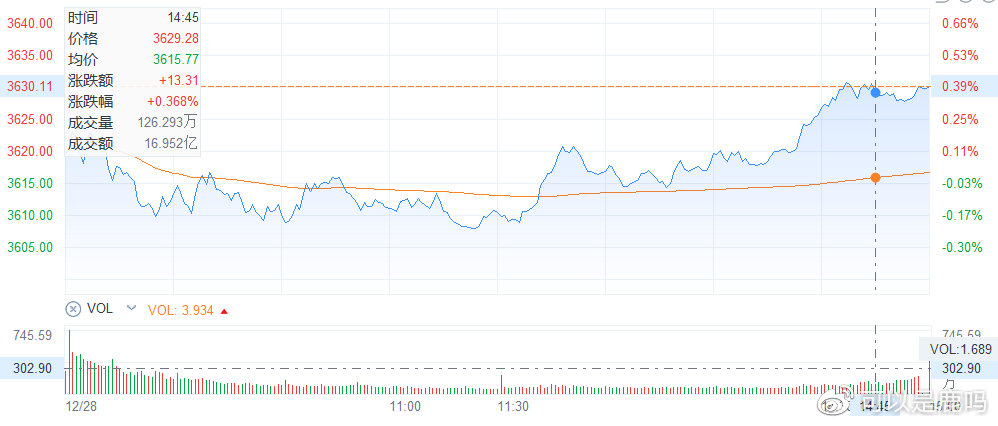Image resolution: width=998 pixels, height=426 pixels.
Task: Click the Weibo watermark logo
Action: click(829, 407)
